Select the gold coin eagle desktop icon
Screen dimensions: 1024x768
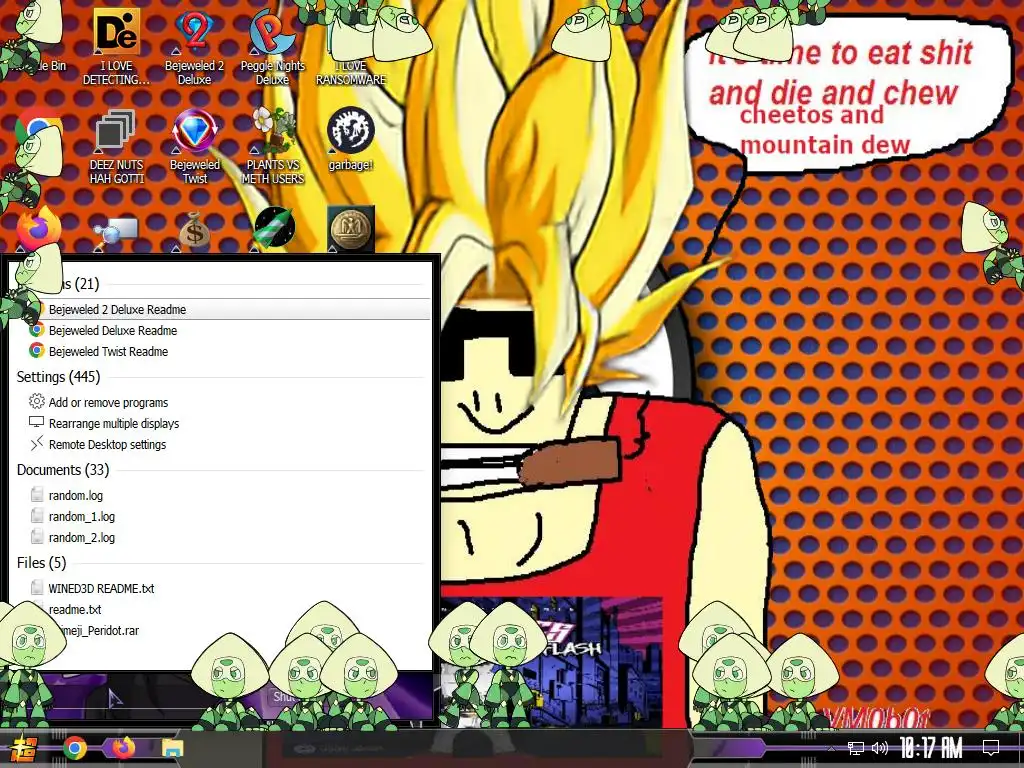351,229
